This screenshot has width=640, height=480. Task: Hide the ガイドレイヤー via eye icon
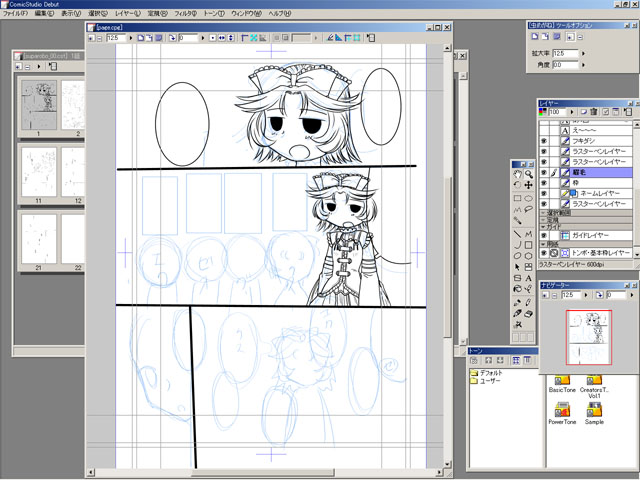tap(544, 236)
